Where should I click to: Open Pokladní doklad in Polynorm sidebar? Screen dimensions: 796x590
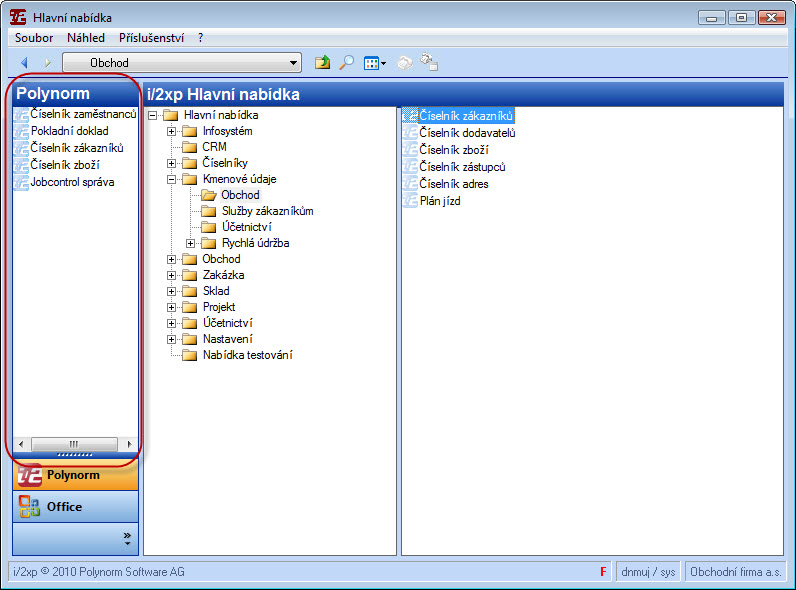(70, 131)
